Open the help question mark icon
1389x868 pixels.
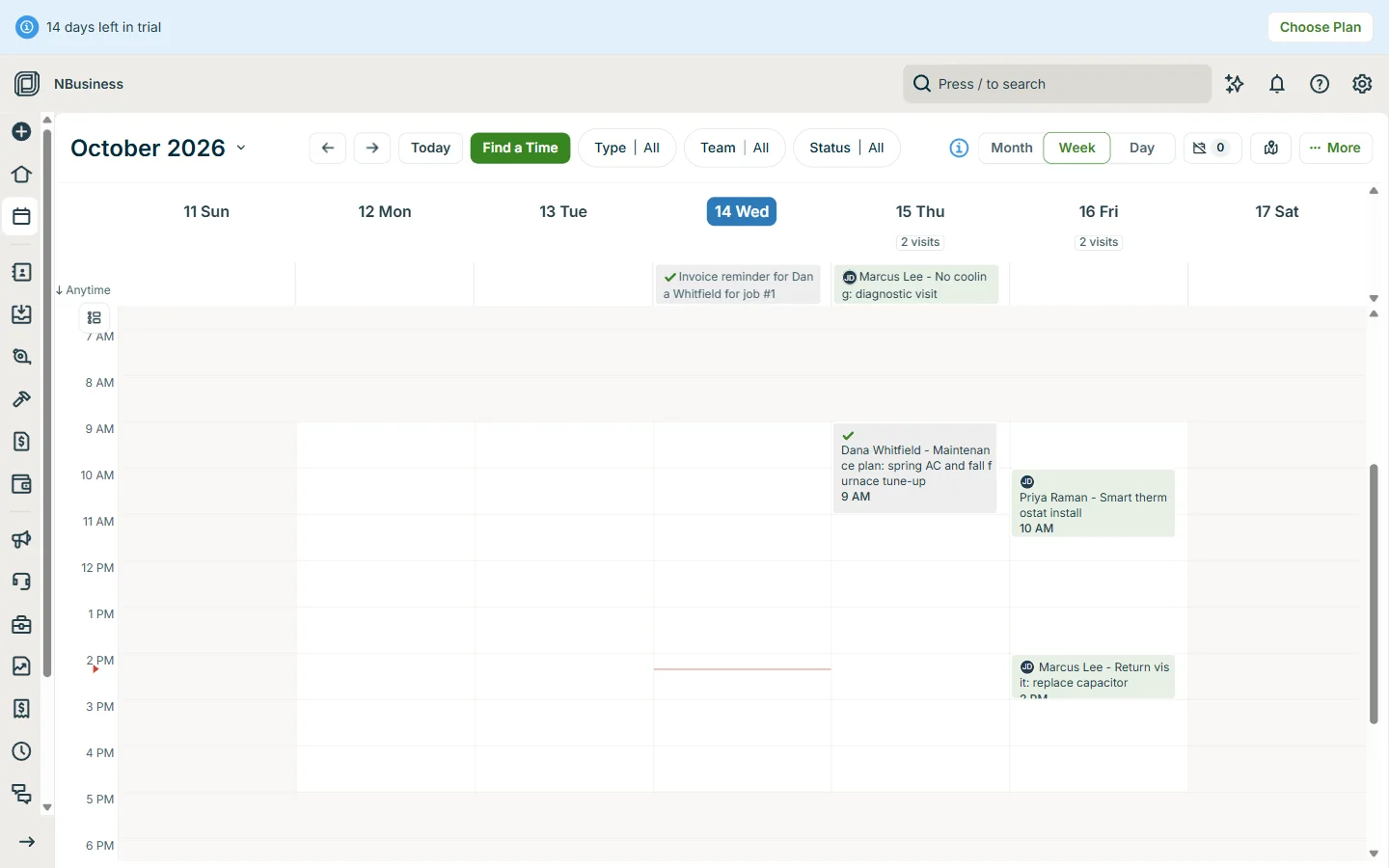pos(1320,84)
